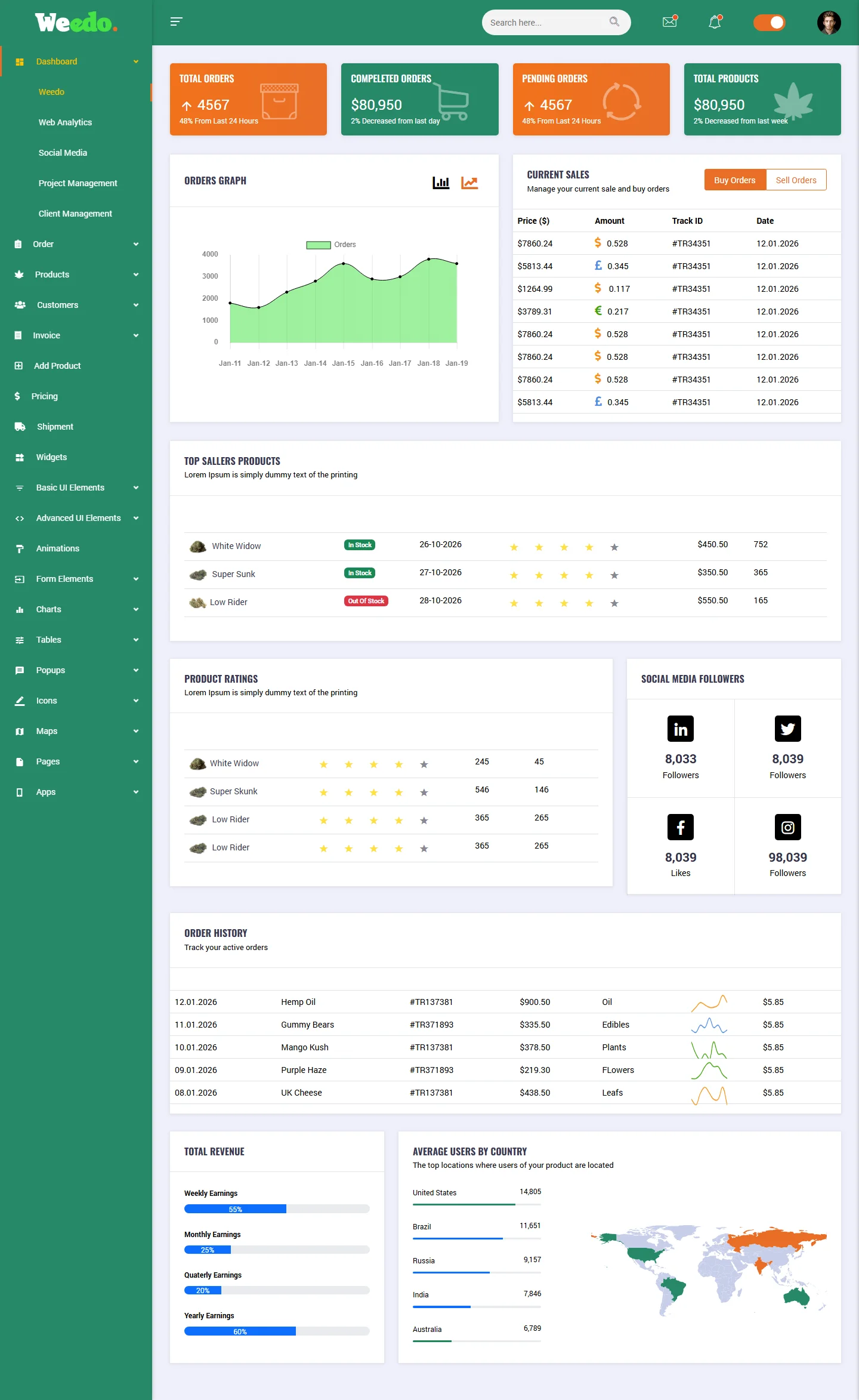
Task: Open Project Management submenu item
Action: [x=78, y=183]
